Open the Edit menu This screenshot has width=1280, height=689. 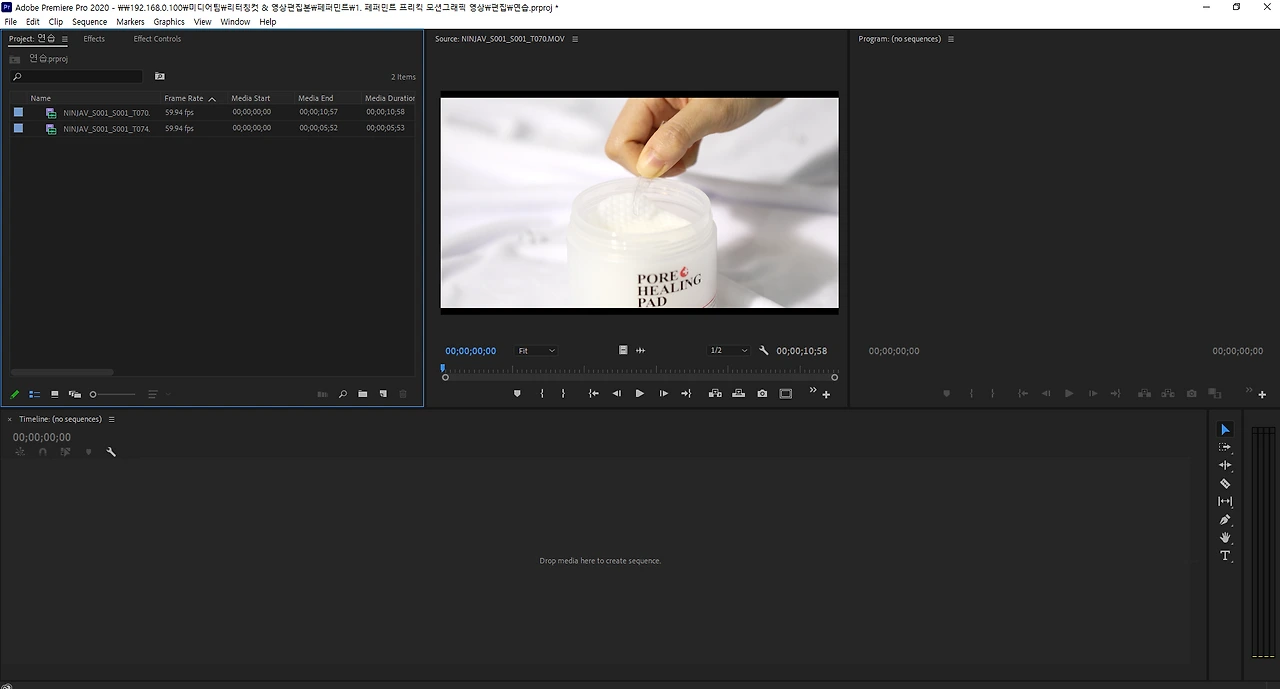pos(33,22)
